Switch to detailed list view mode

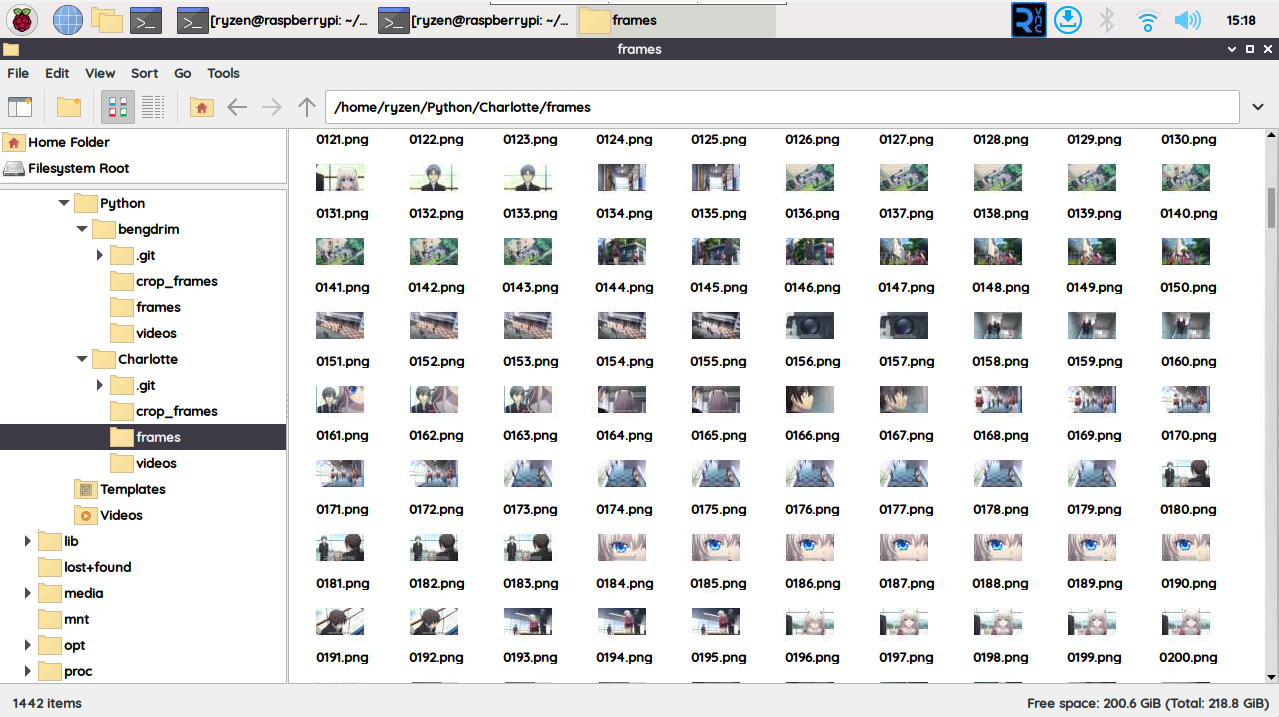153,106
